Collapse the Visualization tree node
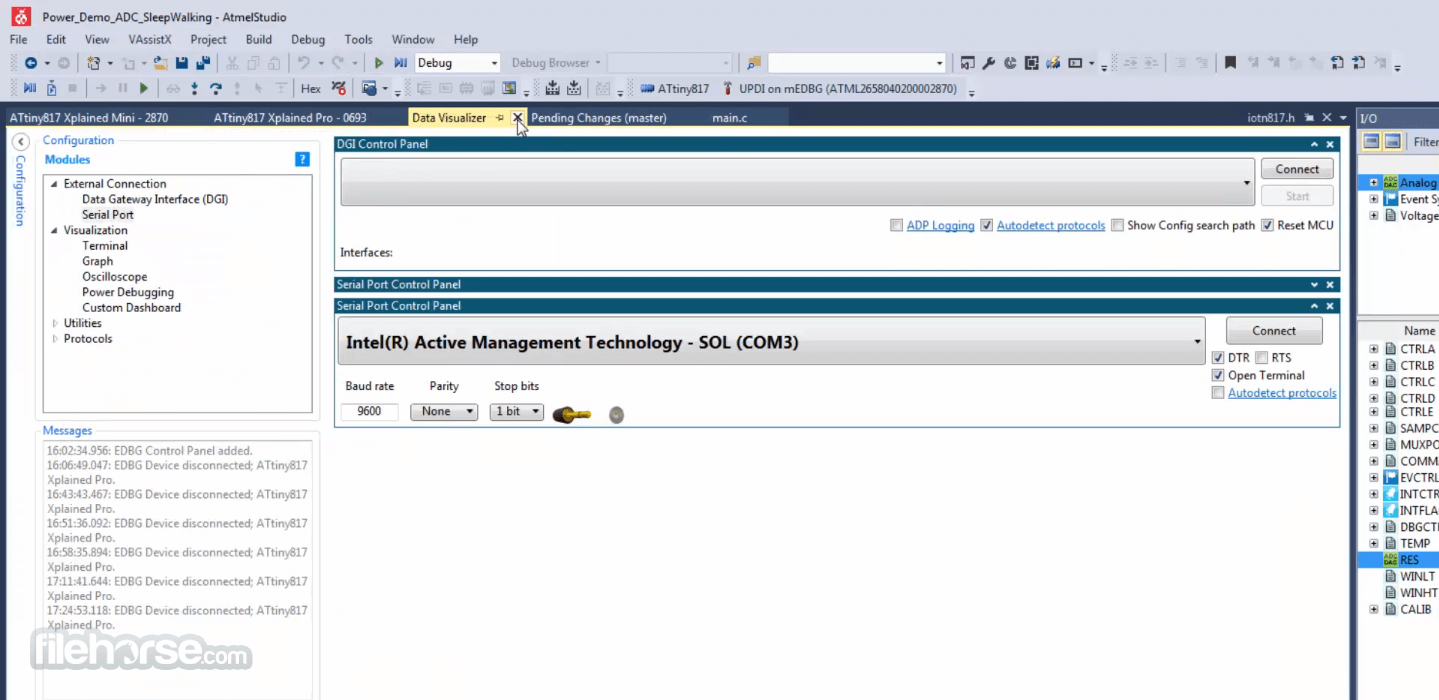This screenshot has width=1439, height=700. click(x=55, y=230)
